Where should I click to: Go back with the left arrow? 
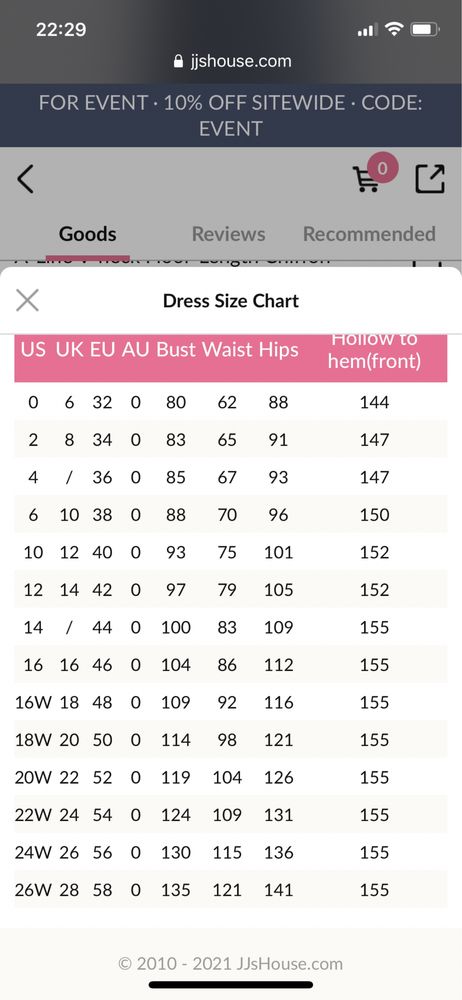point(25,179)
